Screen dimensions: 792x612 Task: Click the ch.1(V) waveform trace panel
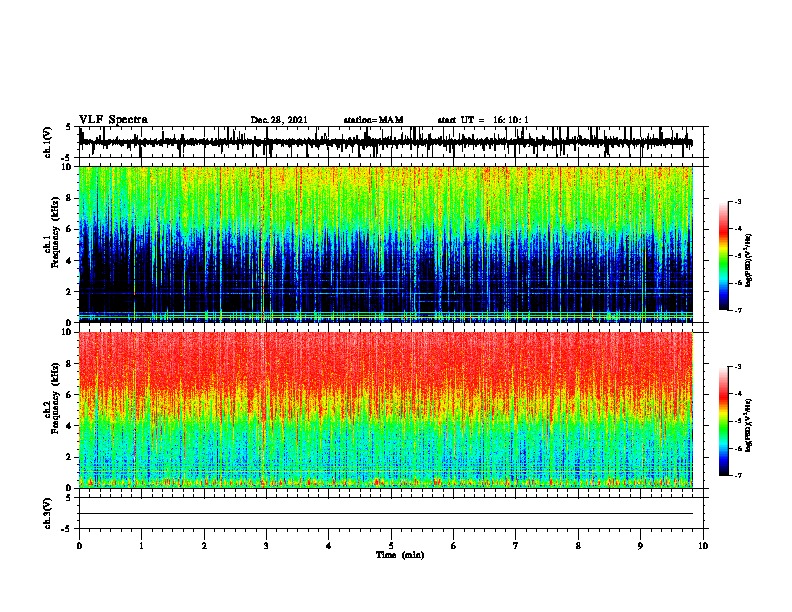(x=391, y=142)
